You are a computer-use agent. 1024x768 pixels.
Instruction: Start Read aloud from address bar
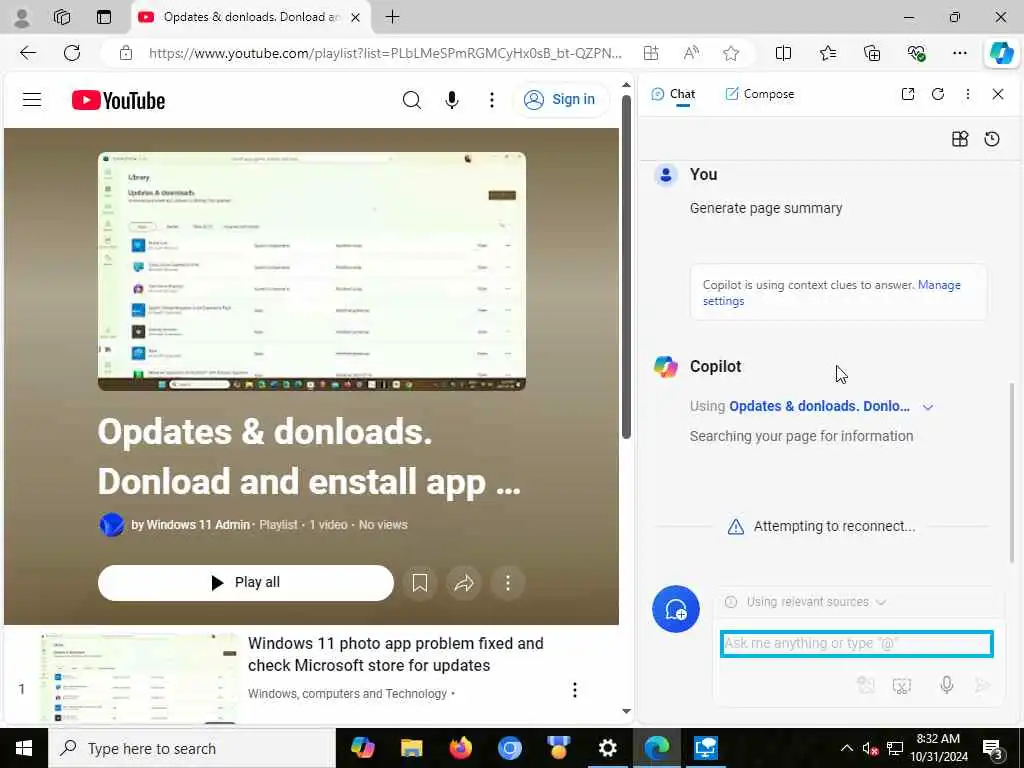(x=691, y=53)
